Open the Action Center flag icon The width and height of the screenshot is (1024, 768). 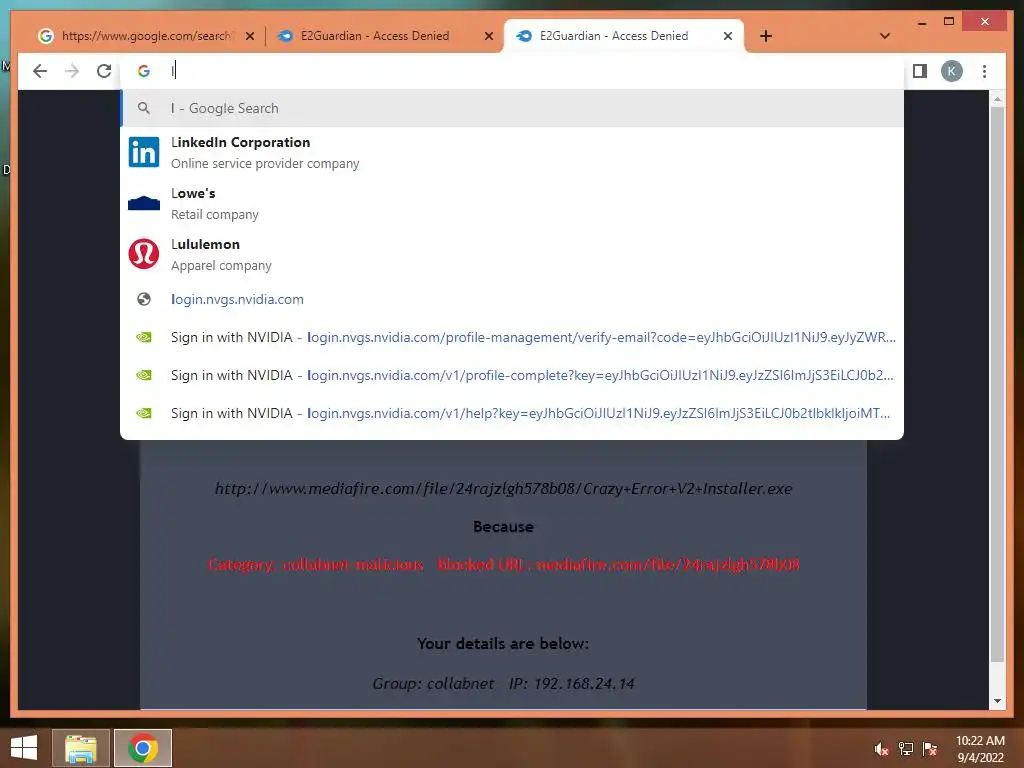tap(930, 749)
